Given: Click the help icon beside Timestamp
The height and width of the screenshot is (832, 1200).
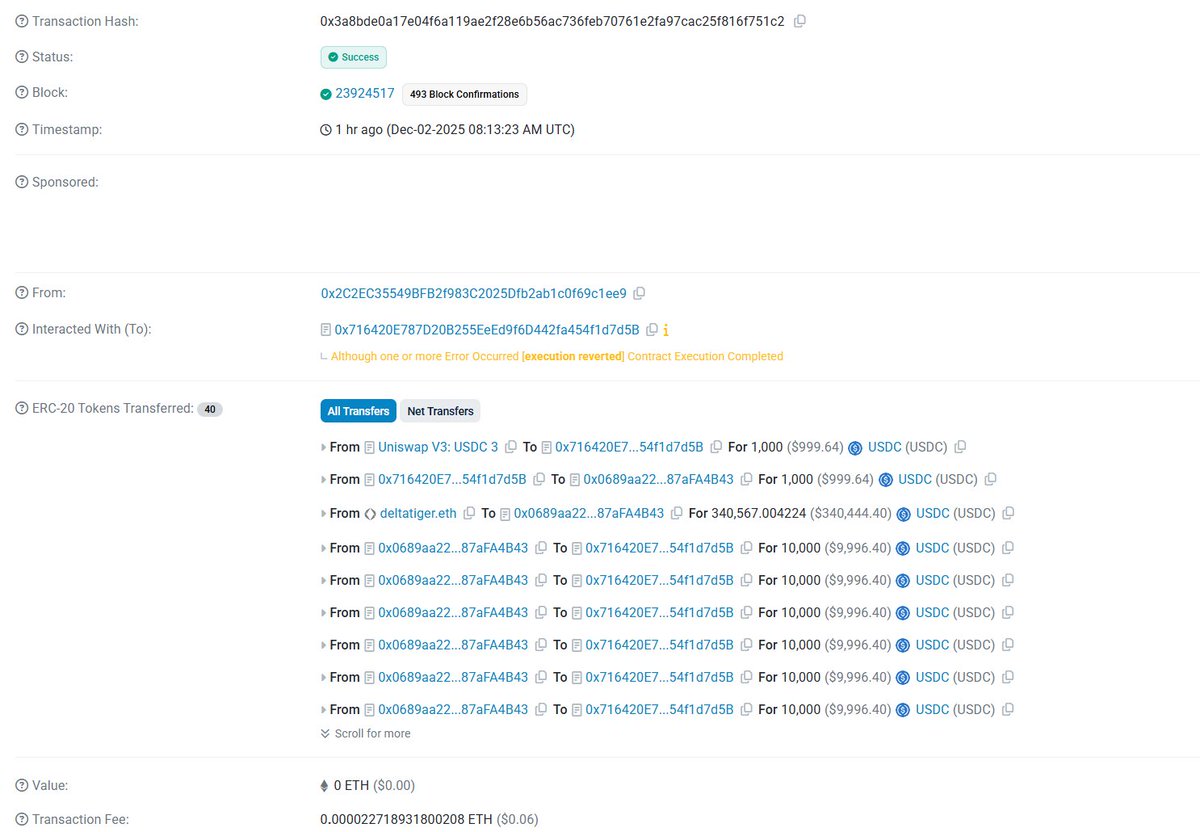Looking at the screenshot, I should point(22,129).
